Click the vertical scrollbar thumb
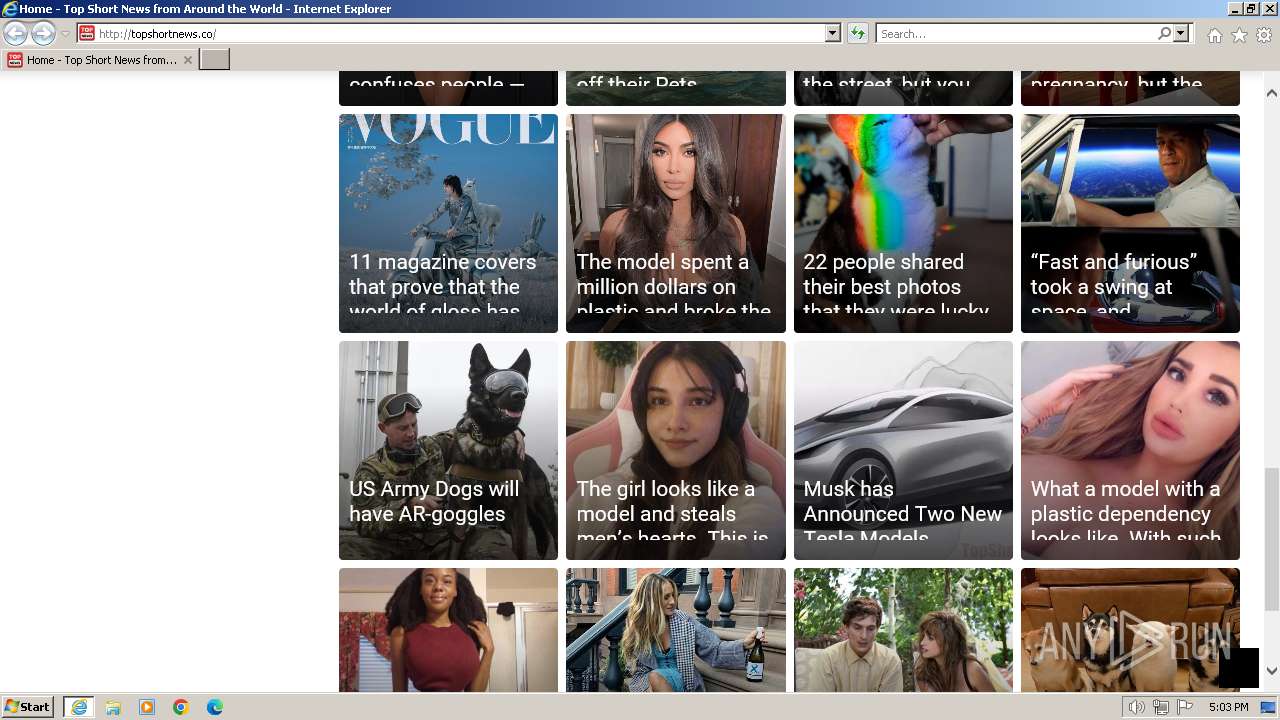This screenshot has width=1280, height=720. tap(1272, 538)
